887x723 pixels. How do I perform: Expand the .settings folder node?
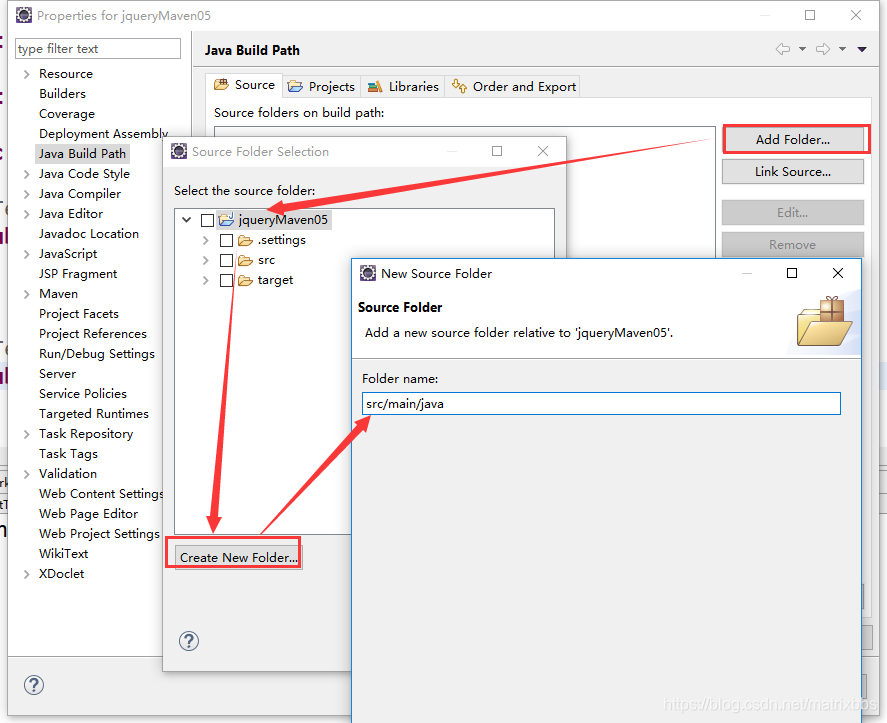coord(205,240)
